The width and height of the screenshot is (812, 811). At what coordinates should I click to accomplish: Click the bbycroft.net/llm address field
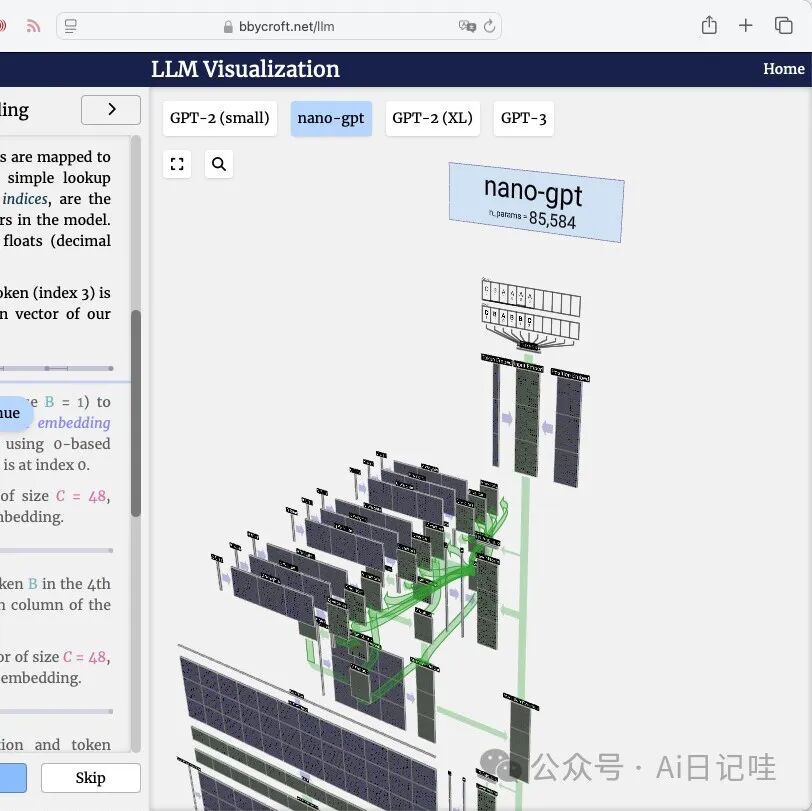279,26
